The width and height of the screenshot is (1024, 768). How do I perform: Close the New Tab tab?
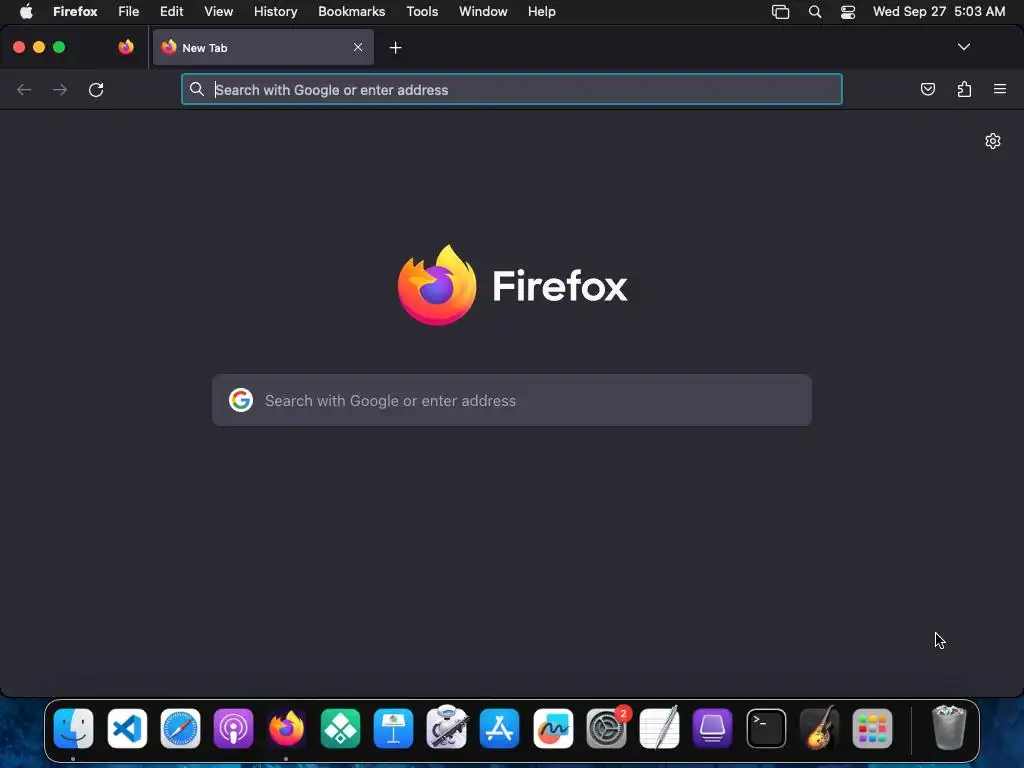pos(358,47)
